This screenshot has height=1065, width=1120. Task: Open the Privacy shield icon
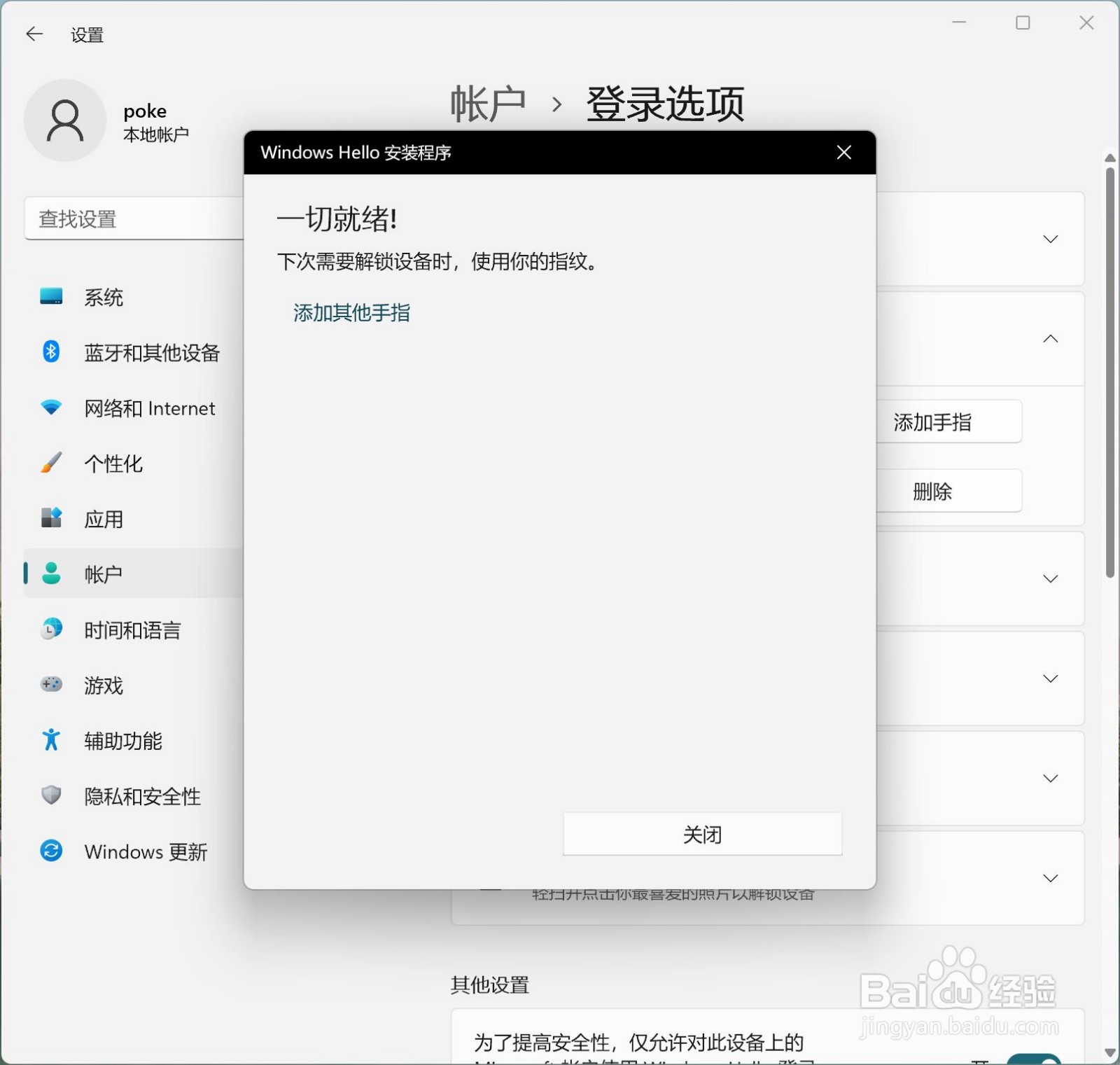click(x=51, y=795)
